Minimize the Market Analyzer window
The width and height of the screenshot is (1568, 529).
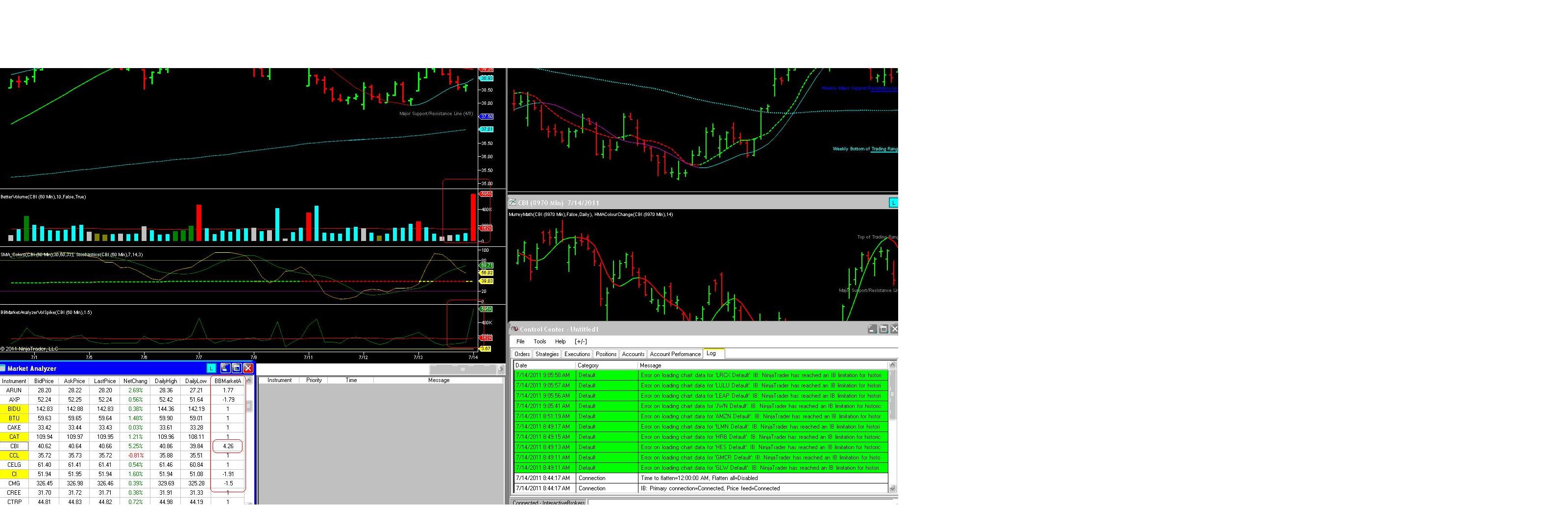pyautogui.click(x=225, y=368)
